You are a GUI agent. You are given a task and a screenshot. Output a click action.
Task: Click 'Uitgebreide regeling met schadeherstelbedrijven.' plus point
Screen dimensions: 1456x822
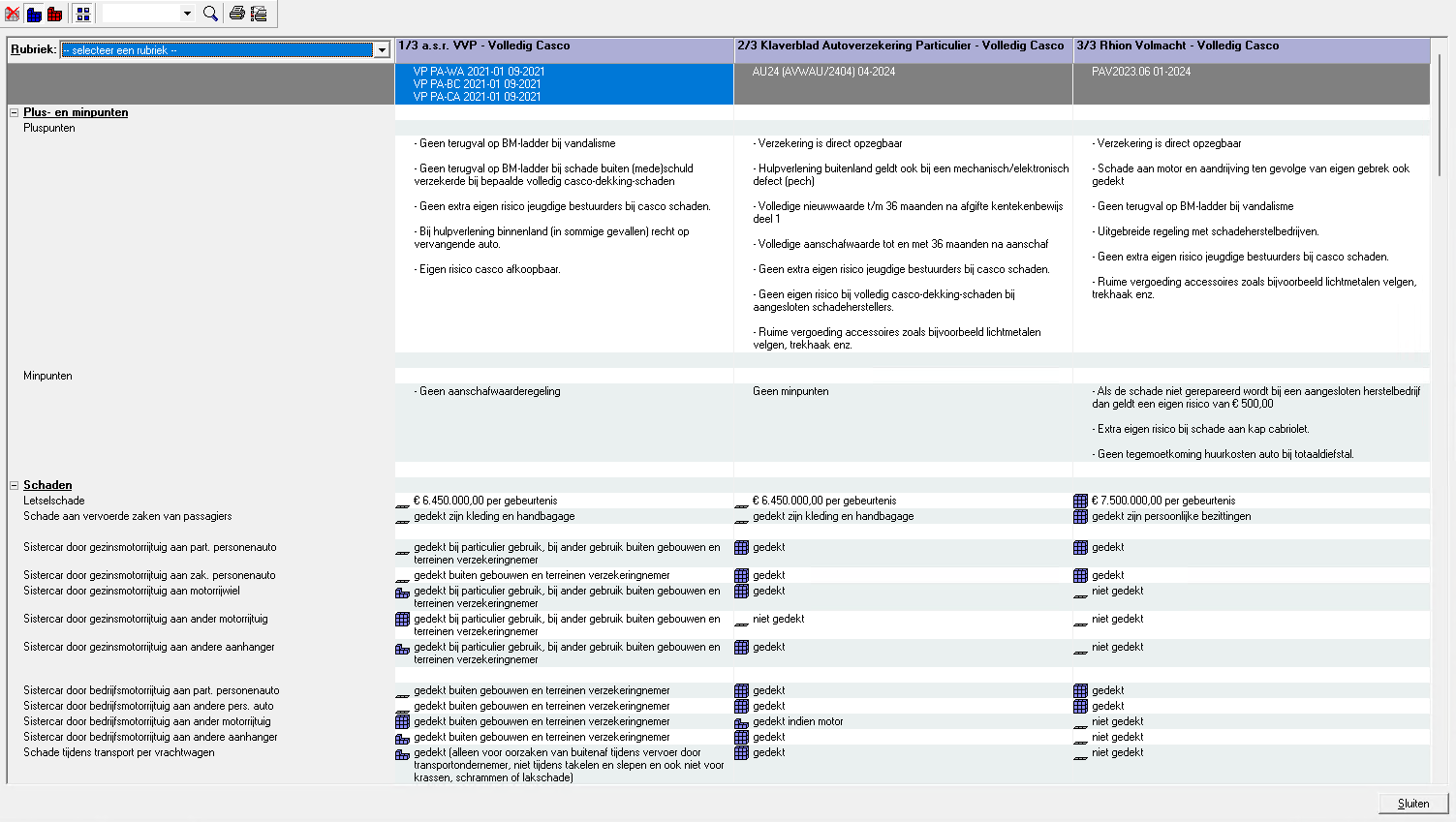(1205, 231)
